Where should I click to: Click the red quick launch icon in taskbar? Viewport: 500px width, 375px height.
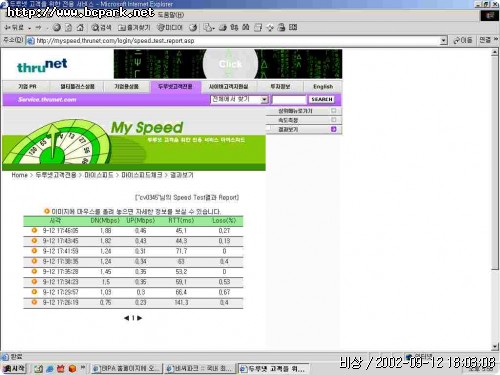click(x=61, y=369)
